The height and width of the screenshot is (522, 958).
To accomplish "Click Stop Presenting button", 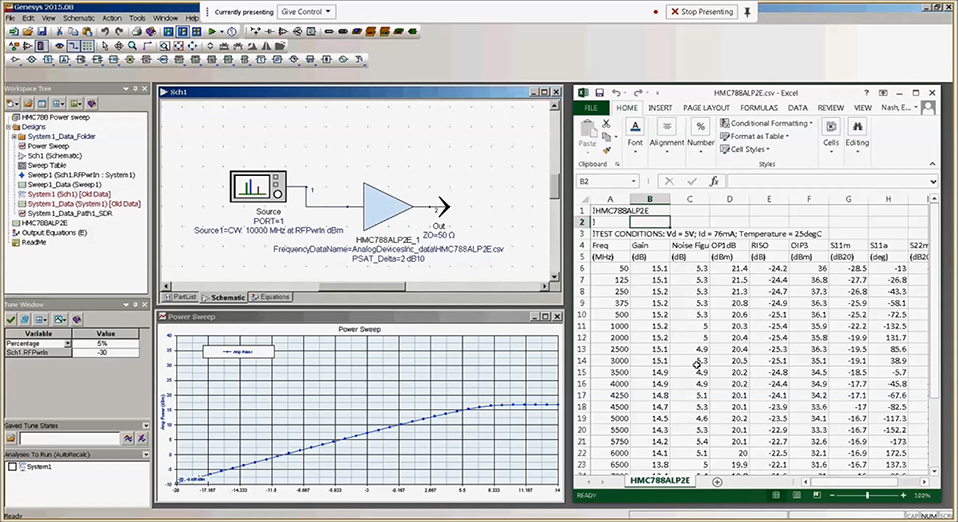I will [702, 12].
